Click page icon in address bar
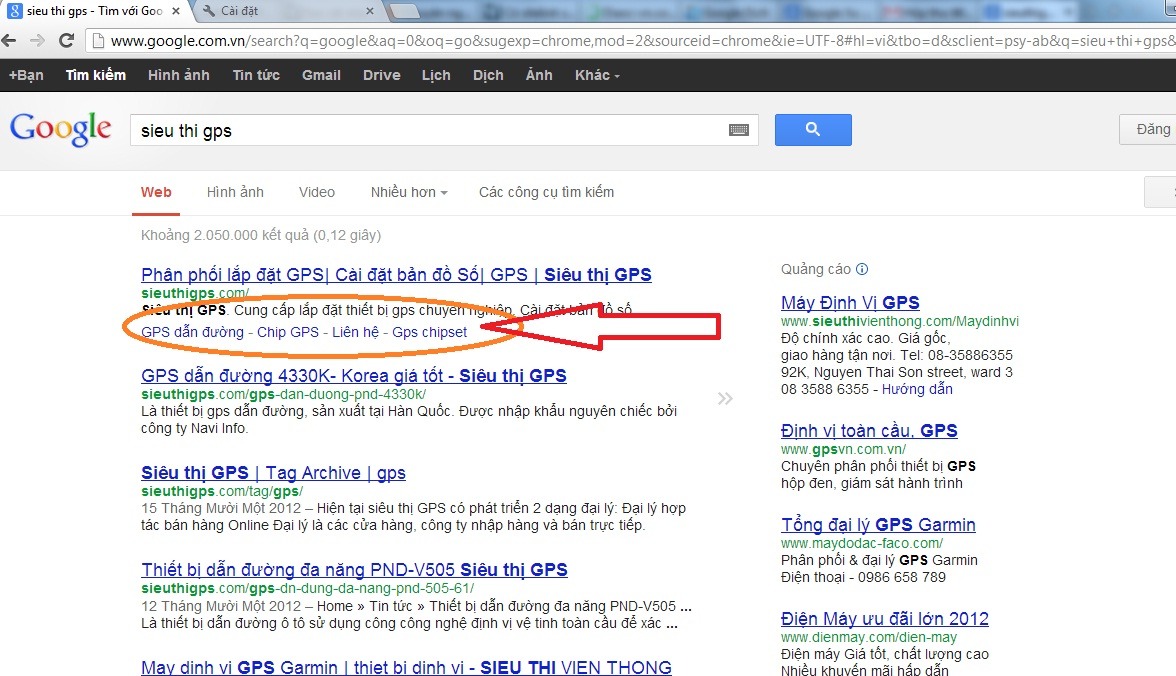 (x=98, y=41)
